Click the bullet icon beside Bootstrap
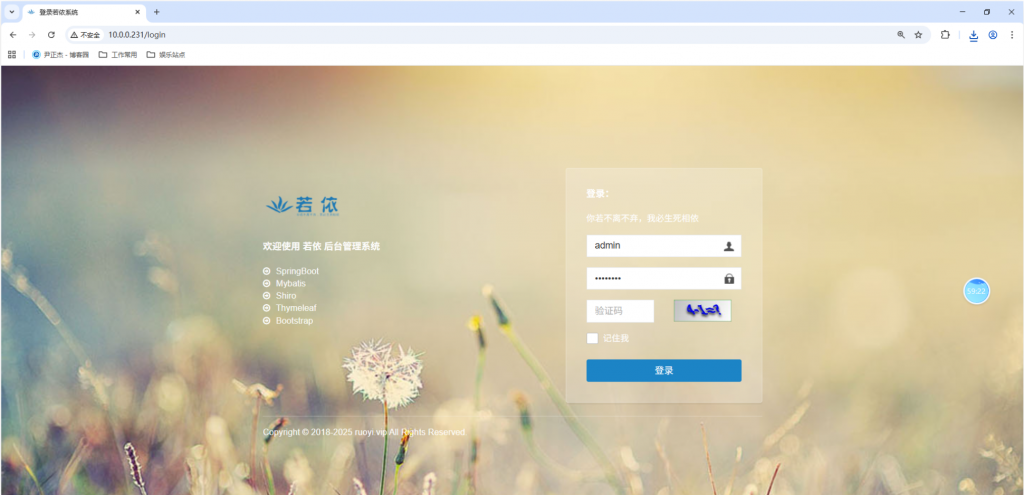 pos(266,321)
